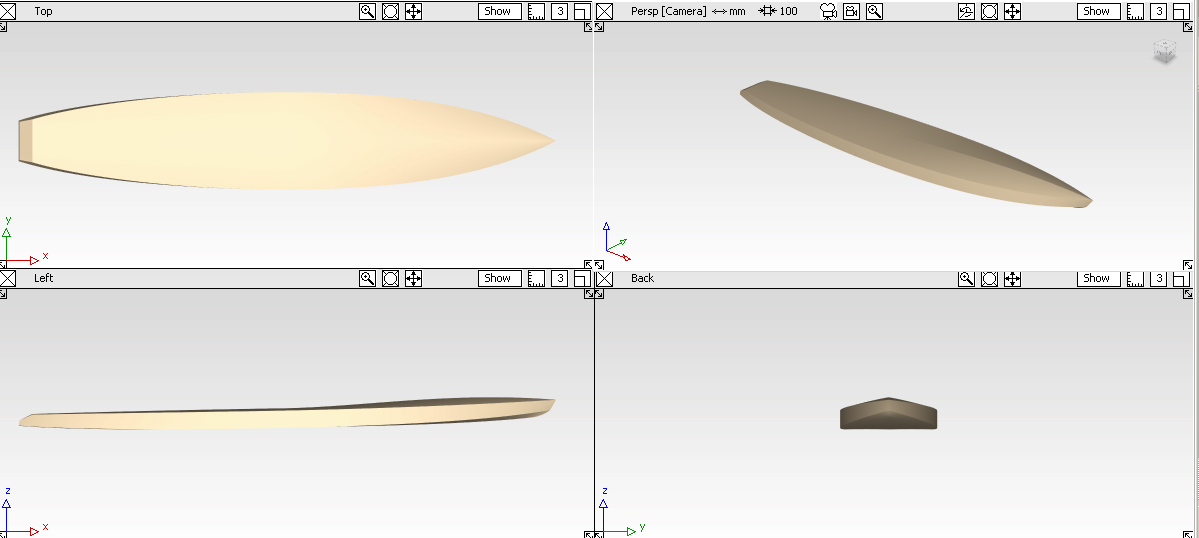Click the second camera icon in Persp view
The height and width of the screenshot is (538, 1199).
(x=851, y=12)
